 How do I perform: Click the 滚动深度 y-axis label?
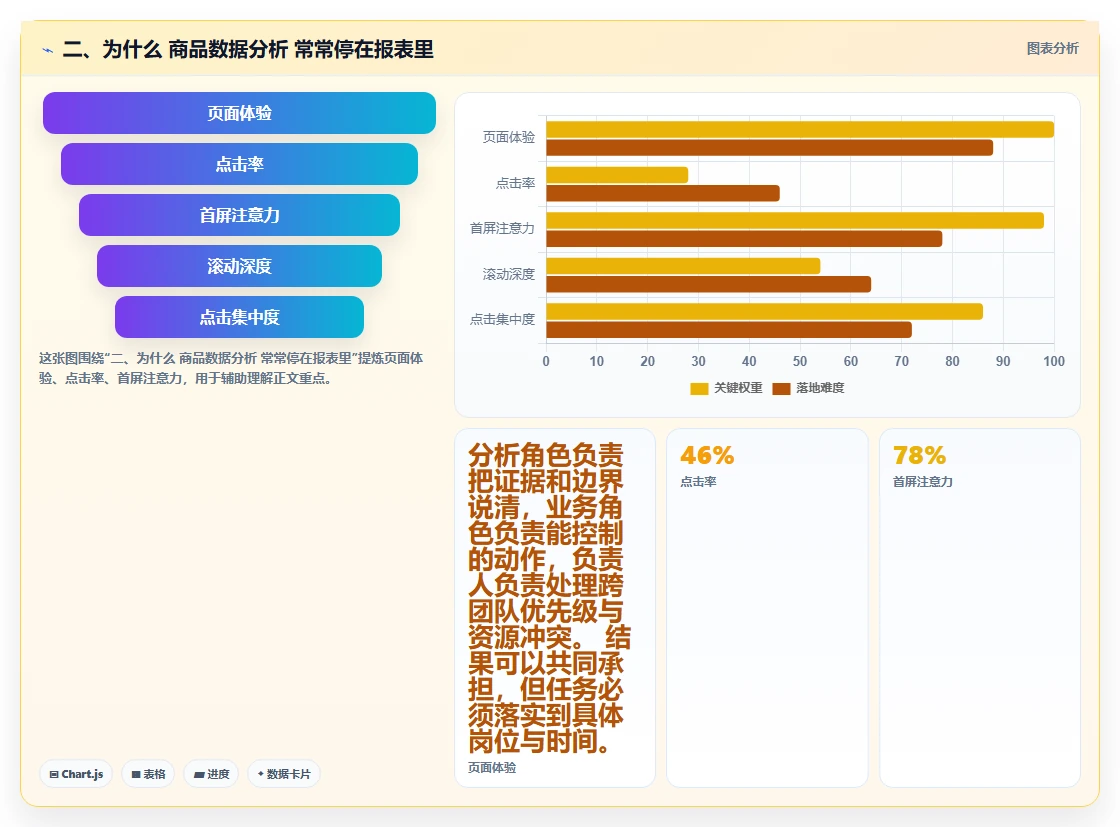(509, 274)
